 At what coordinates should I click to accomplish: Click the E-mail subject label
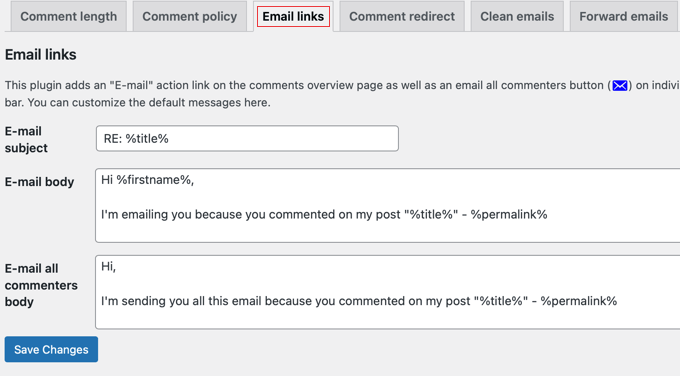(26, 139)
